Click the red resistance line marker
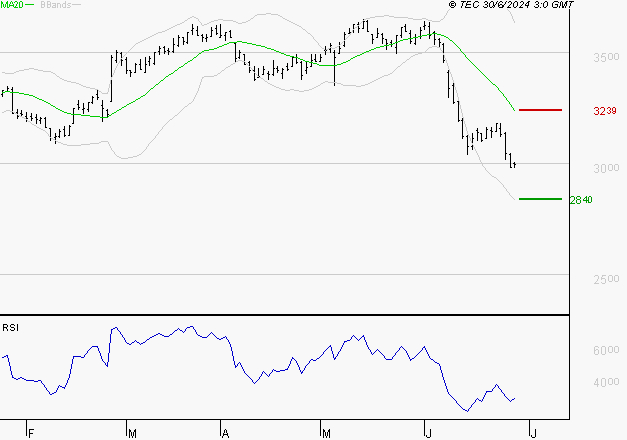Viewport: 627px width, 440px height. point(540,110)
